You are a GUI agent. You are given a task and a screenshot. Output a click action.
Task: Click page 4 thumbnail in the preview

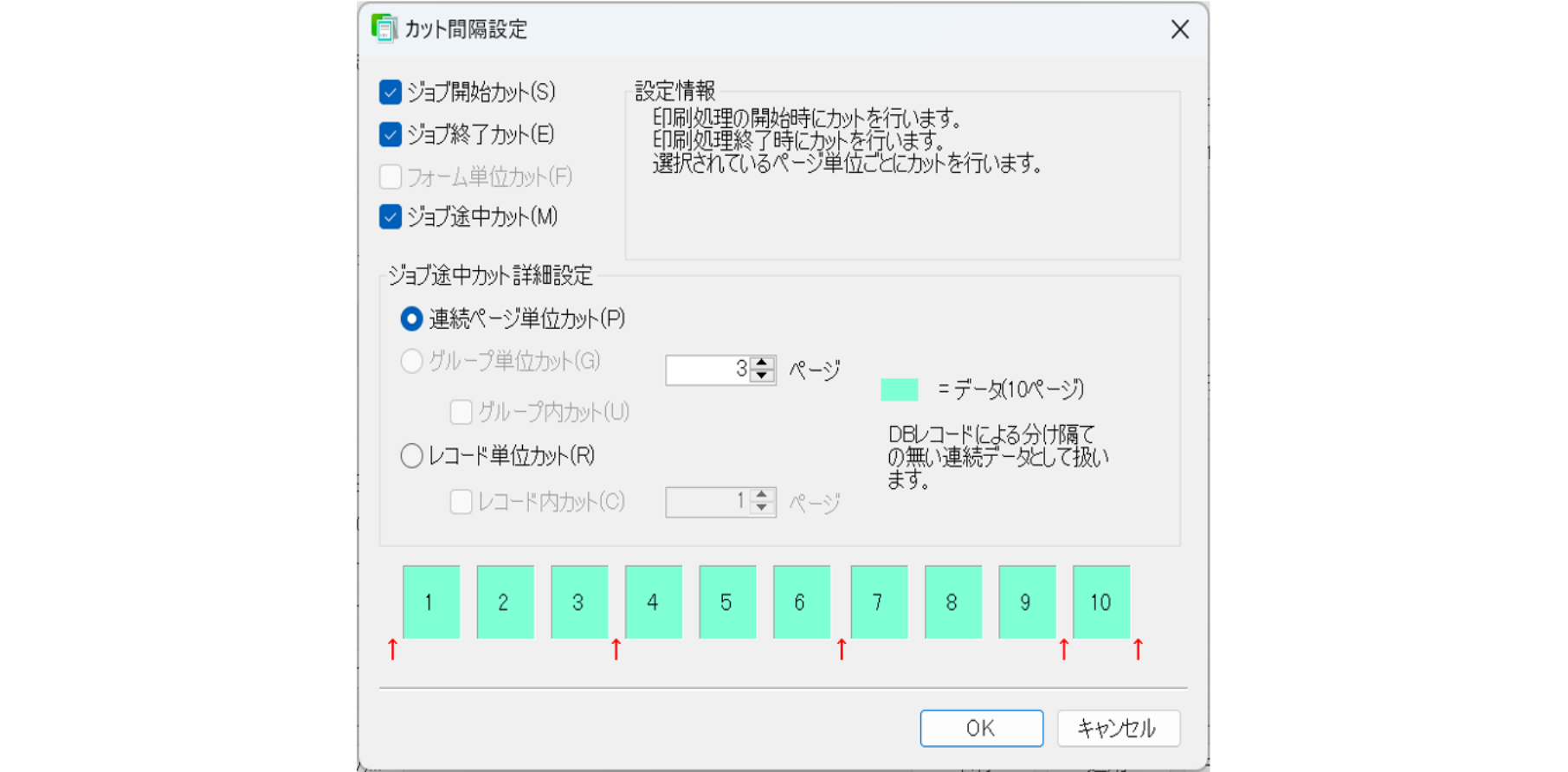(653, 602)
